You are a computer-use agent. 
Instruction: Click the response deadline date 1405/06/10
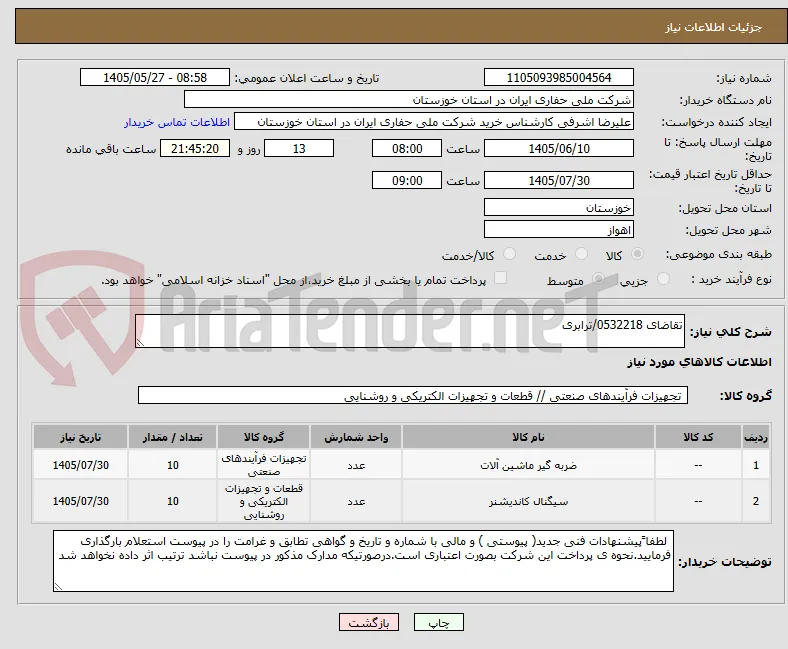559,148
